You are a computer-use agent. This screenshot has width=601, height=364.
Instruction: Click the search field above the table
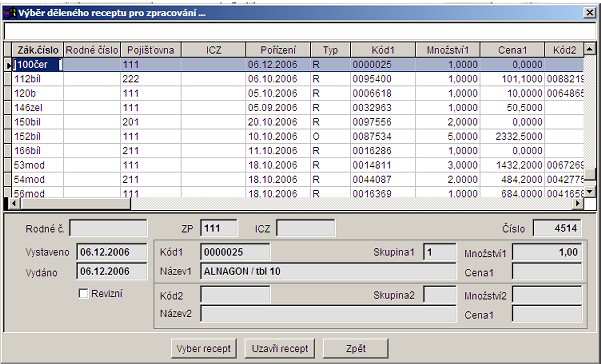pyautogui.click(x=300, y=31)
